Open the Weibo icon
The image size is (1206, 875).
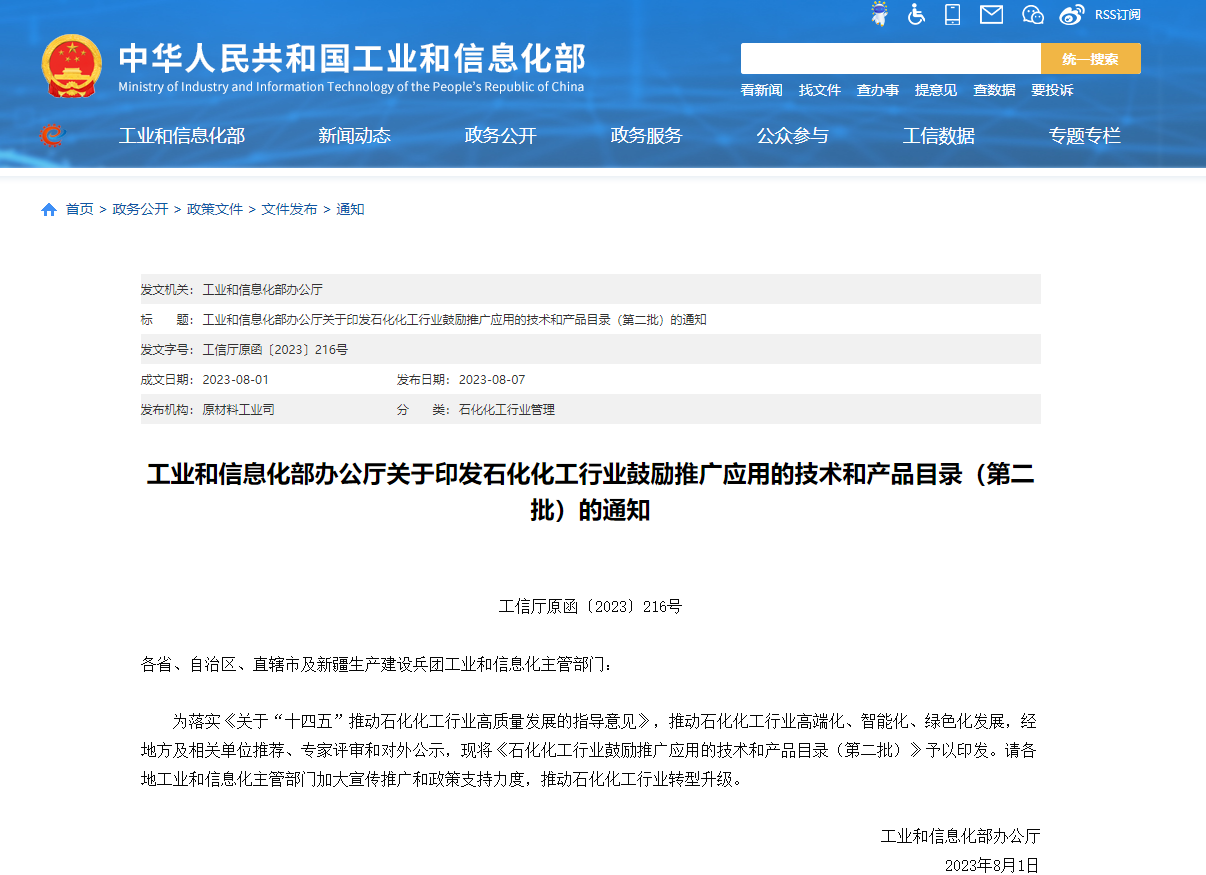point(1072,14)
